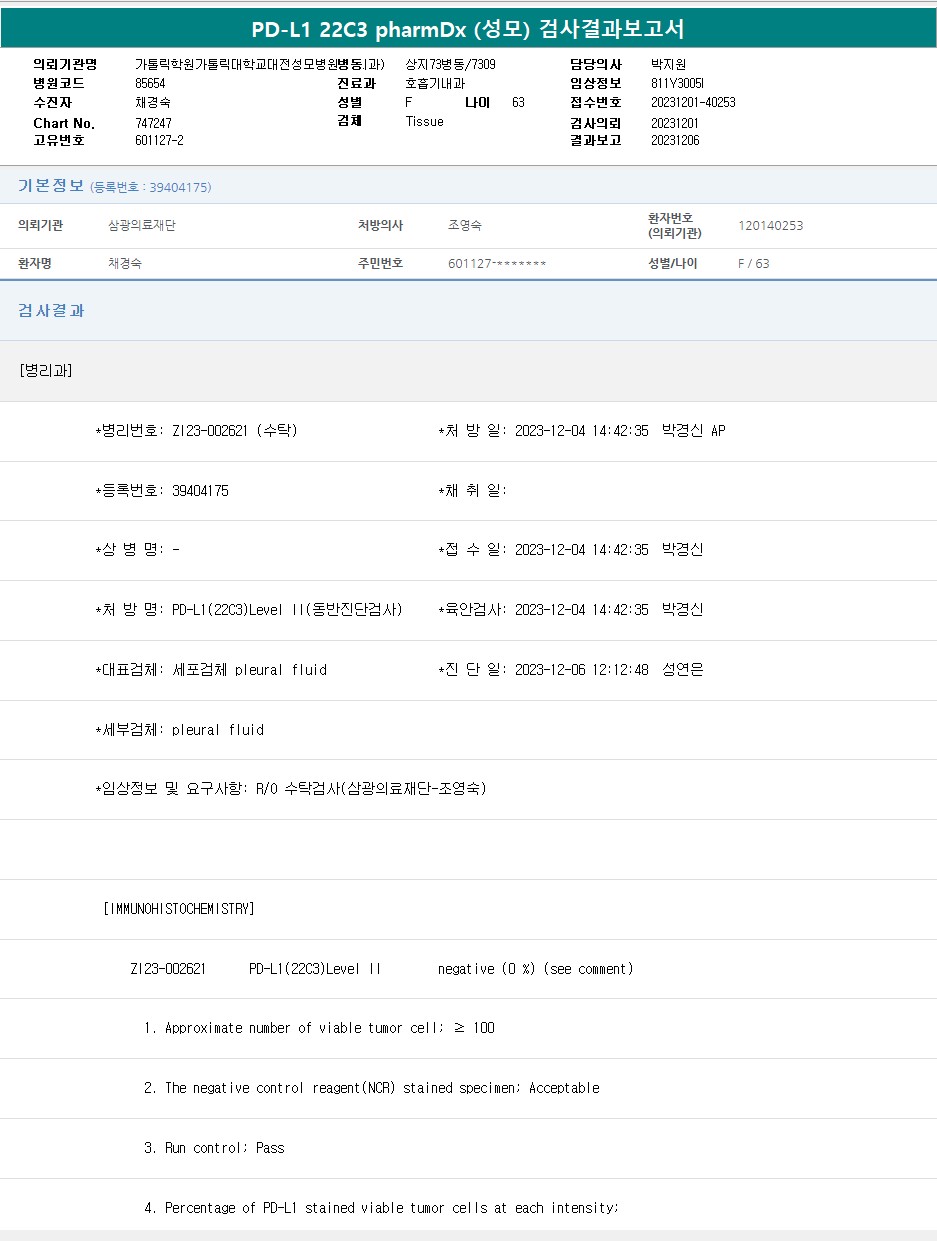Select the 기본정보 section header
The image size is (937, 1241).
pos(50,186)
